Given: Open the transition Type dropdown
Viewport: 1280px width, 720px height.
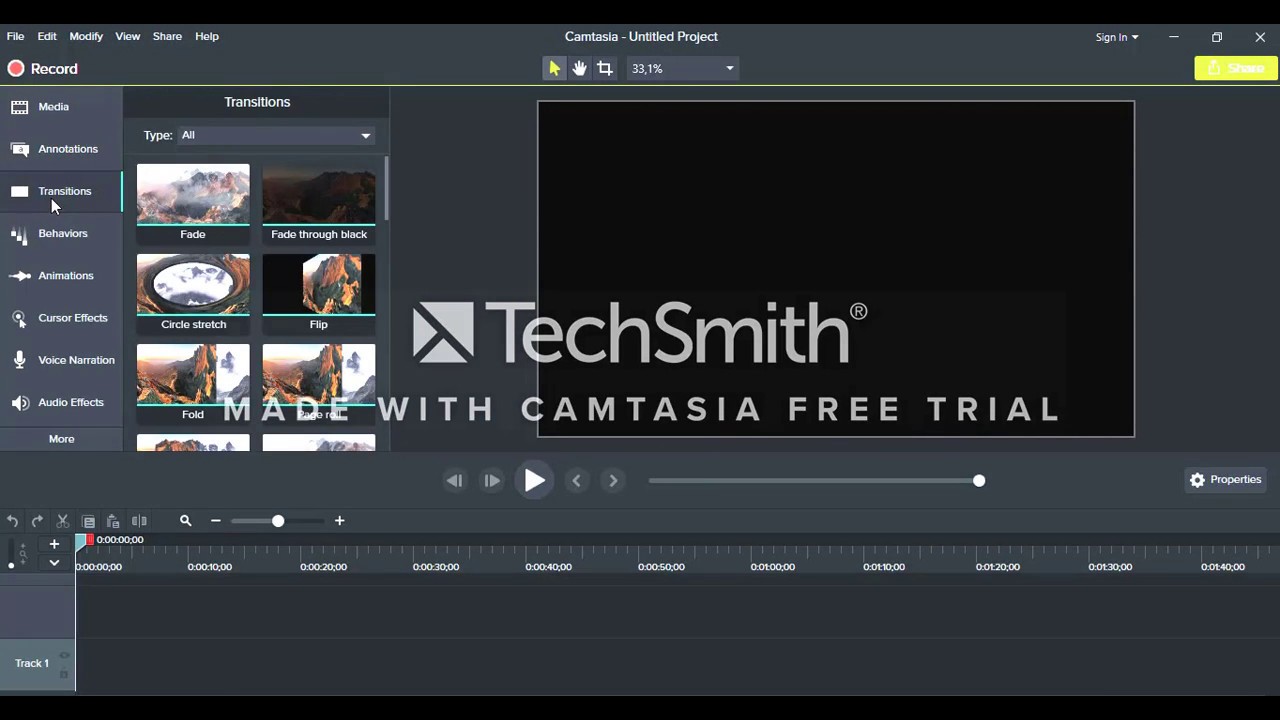Looking at the screenshot, I should (x=276, y=135).
